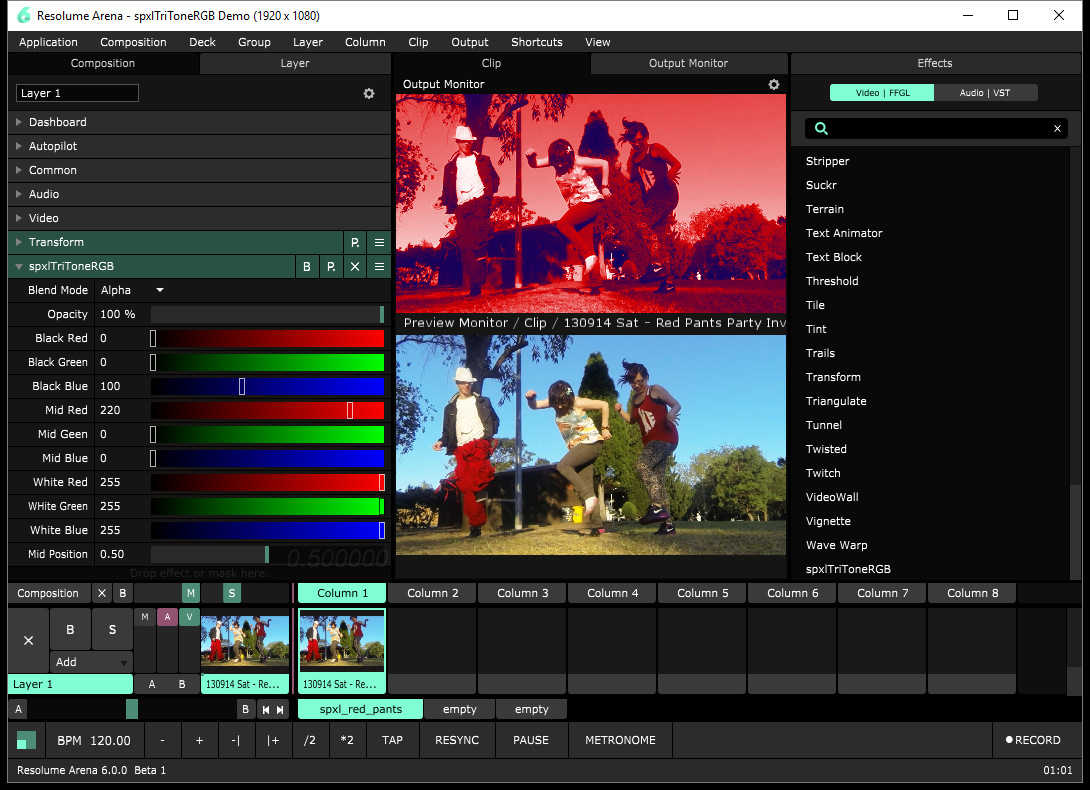Screen dimensions: 1090x790
Task: Toggle the spxlTriToneRGB bypass B button
Action: [307, 267]
